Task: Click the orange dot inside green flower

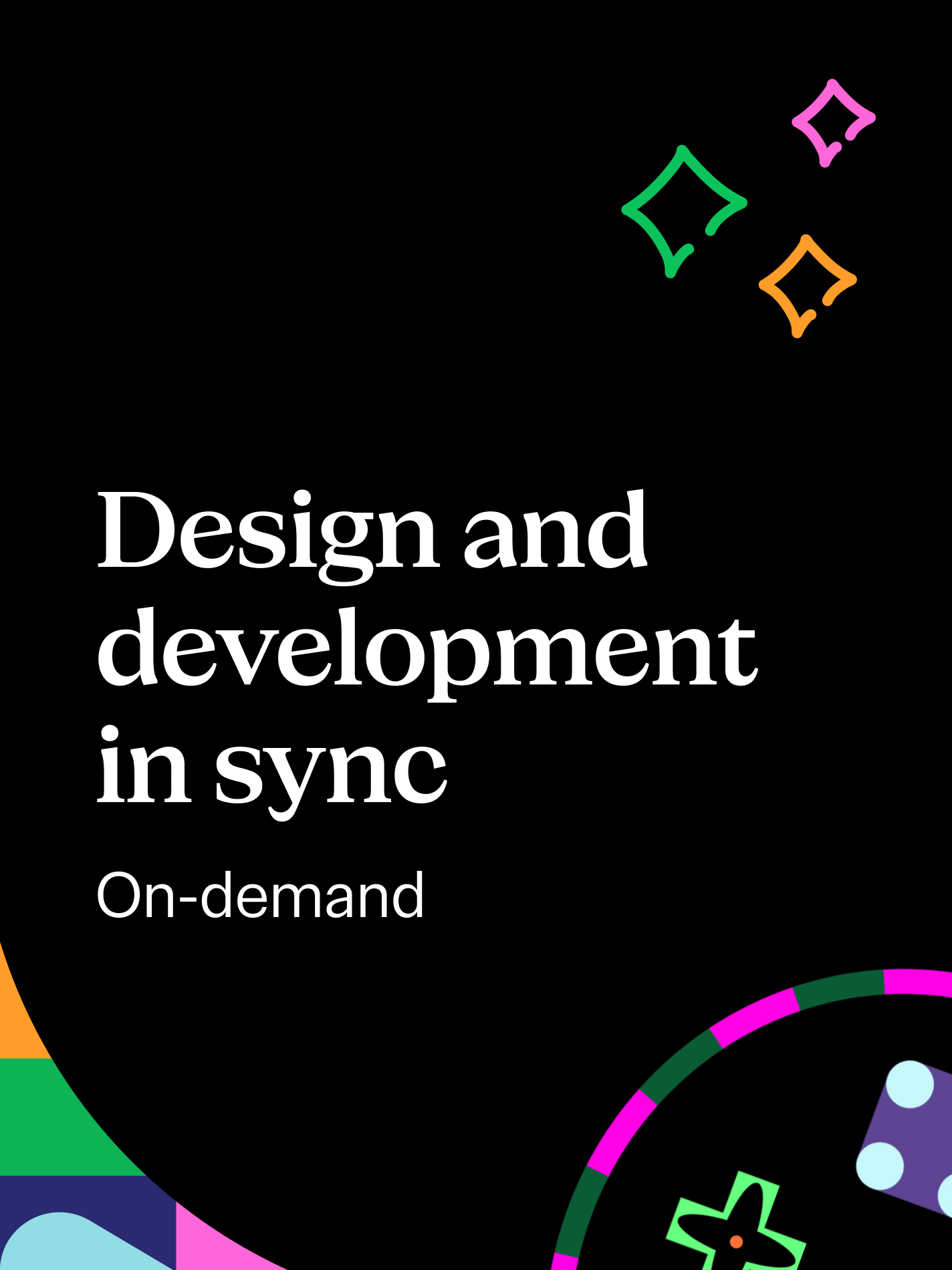Action: 736,1241
